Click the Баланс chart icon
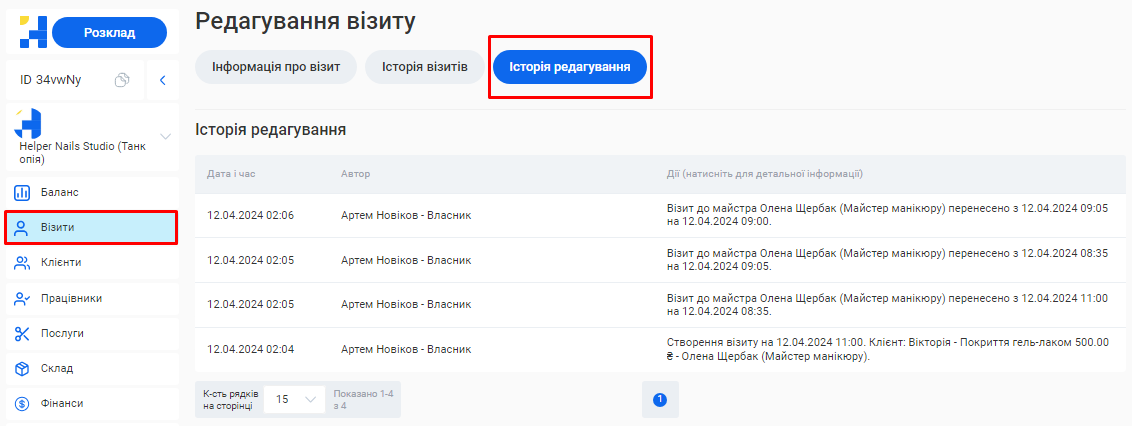Viewport: 1132px width, 426px height. 22,192
